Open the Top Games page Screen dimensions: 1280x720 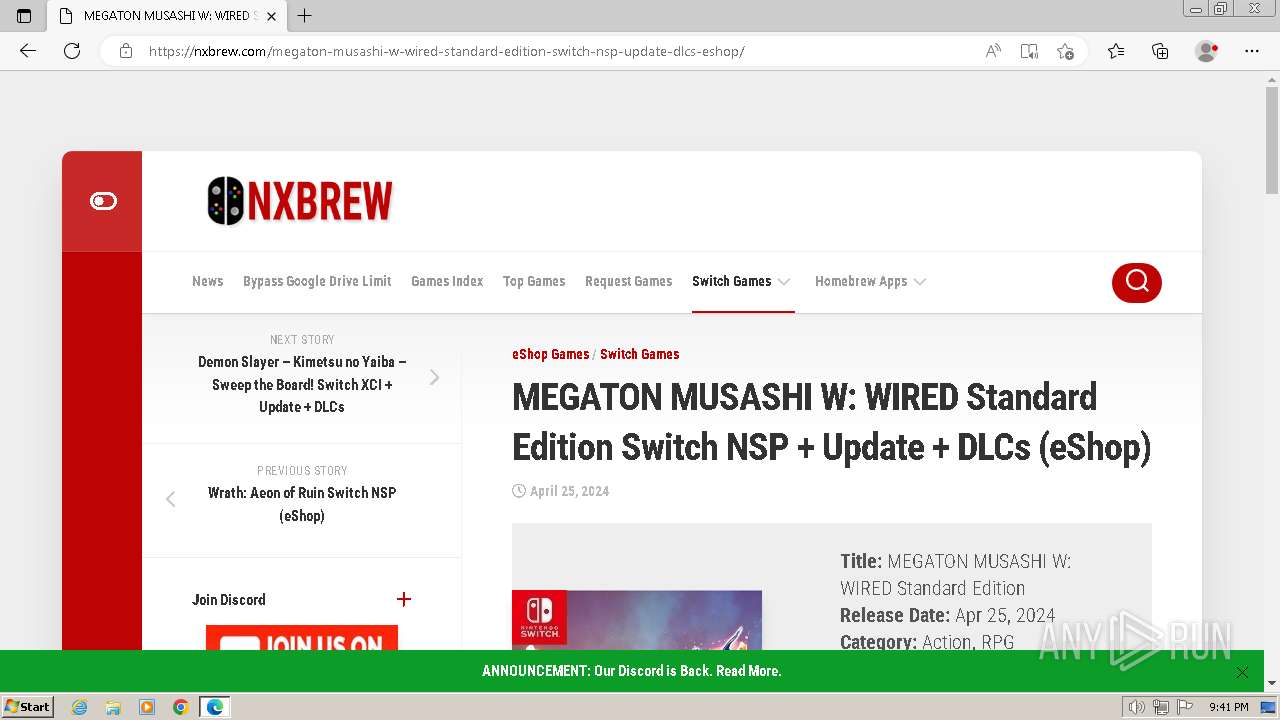coord(534,281)
